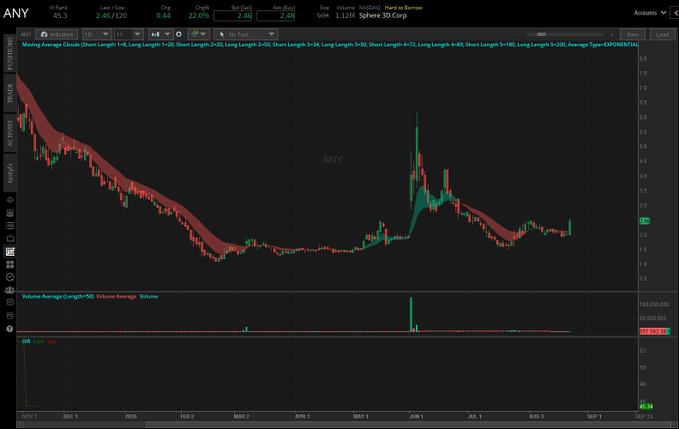Click the ANY symbol field in toolbar

[26, 34]
